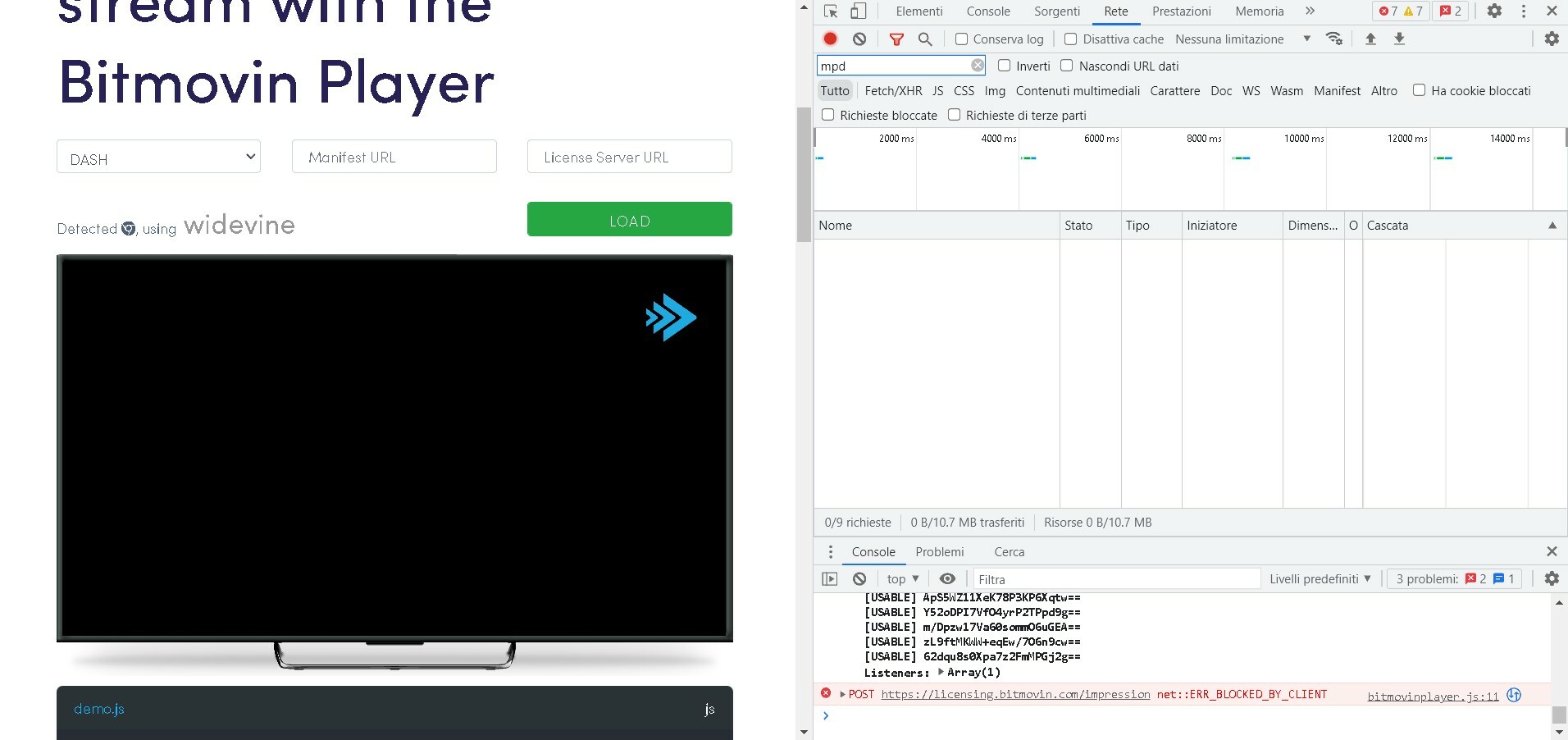Switch to the Elementi tab

click(919, 11)
